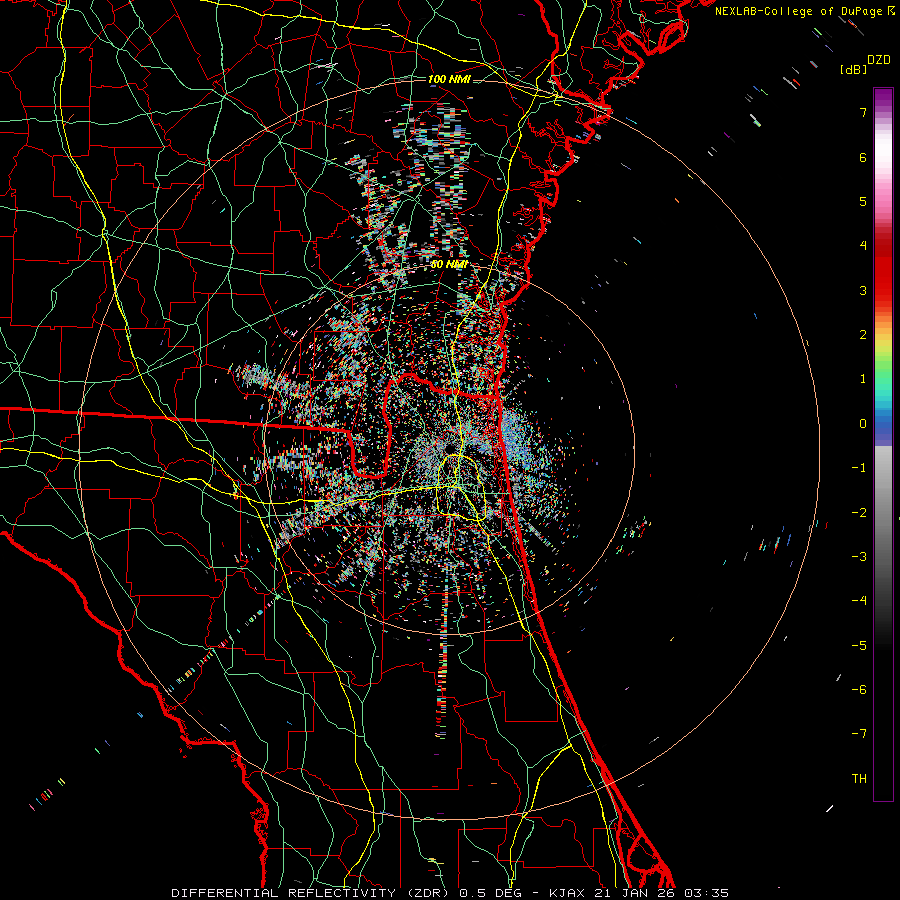The height and width of the screenshot is (900, 900).
Task: Pick the purple top of the color bar
Action: (x=883, y=96)
